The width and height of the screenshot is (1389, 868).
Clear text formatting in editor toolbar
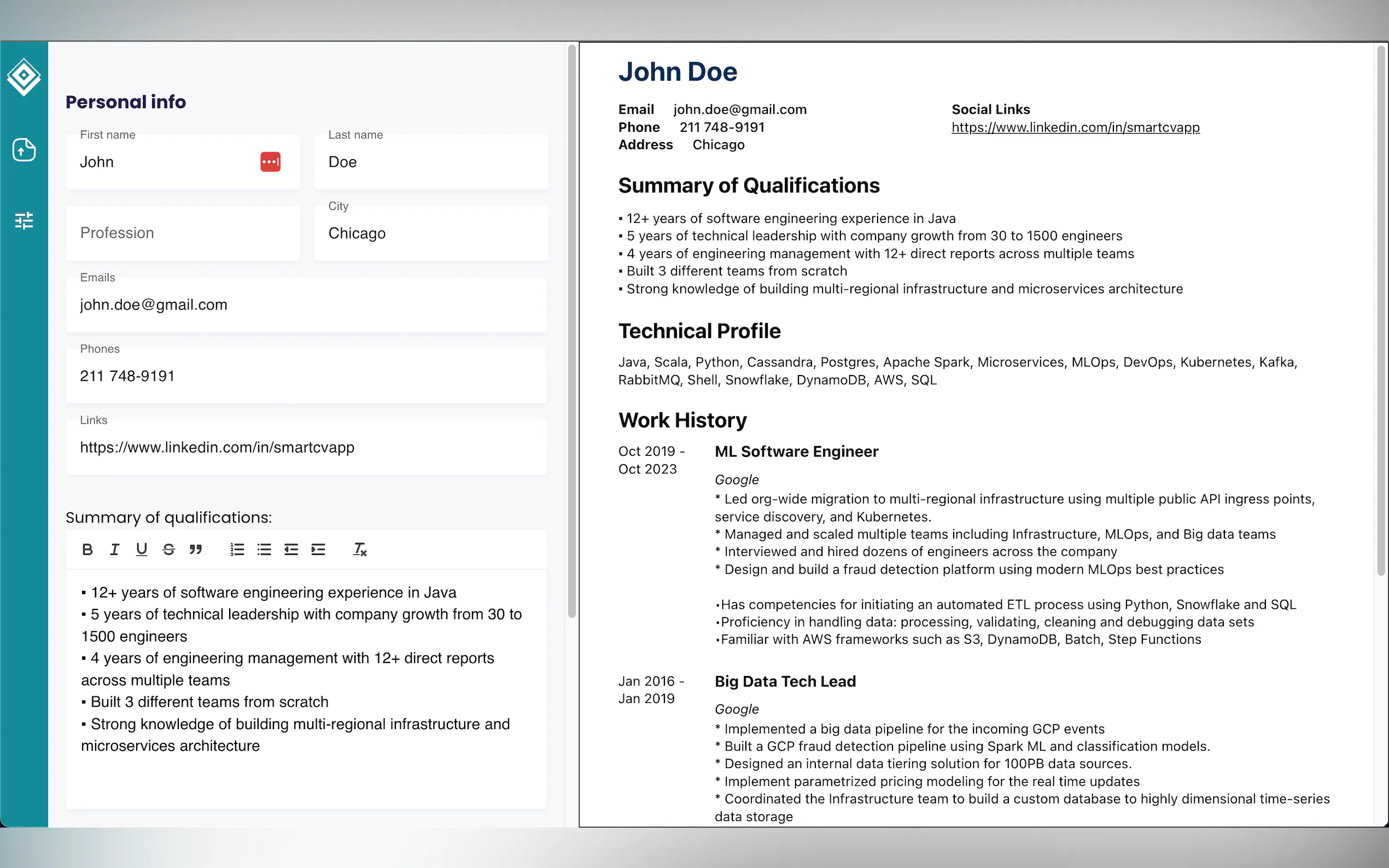[x=359, y=549]
